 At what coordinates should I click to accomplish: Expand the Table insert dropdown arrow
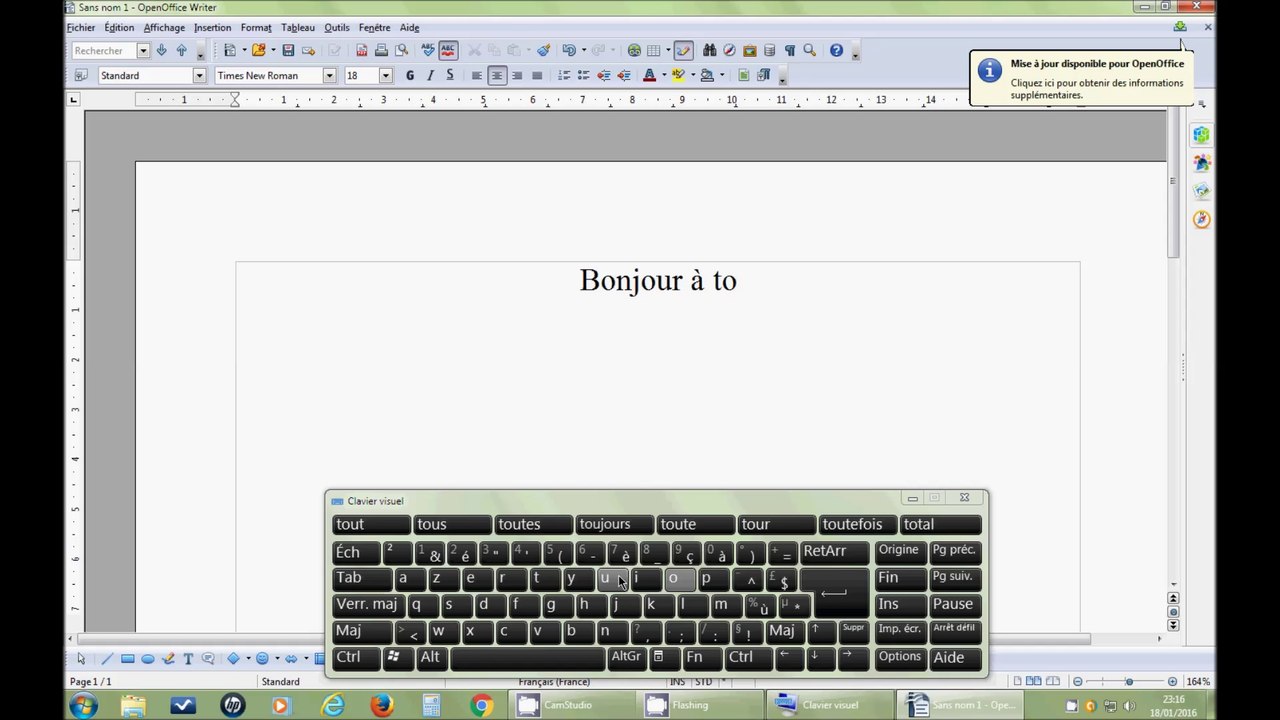pos(667,50)
